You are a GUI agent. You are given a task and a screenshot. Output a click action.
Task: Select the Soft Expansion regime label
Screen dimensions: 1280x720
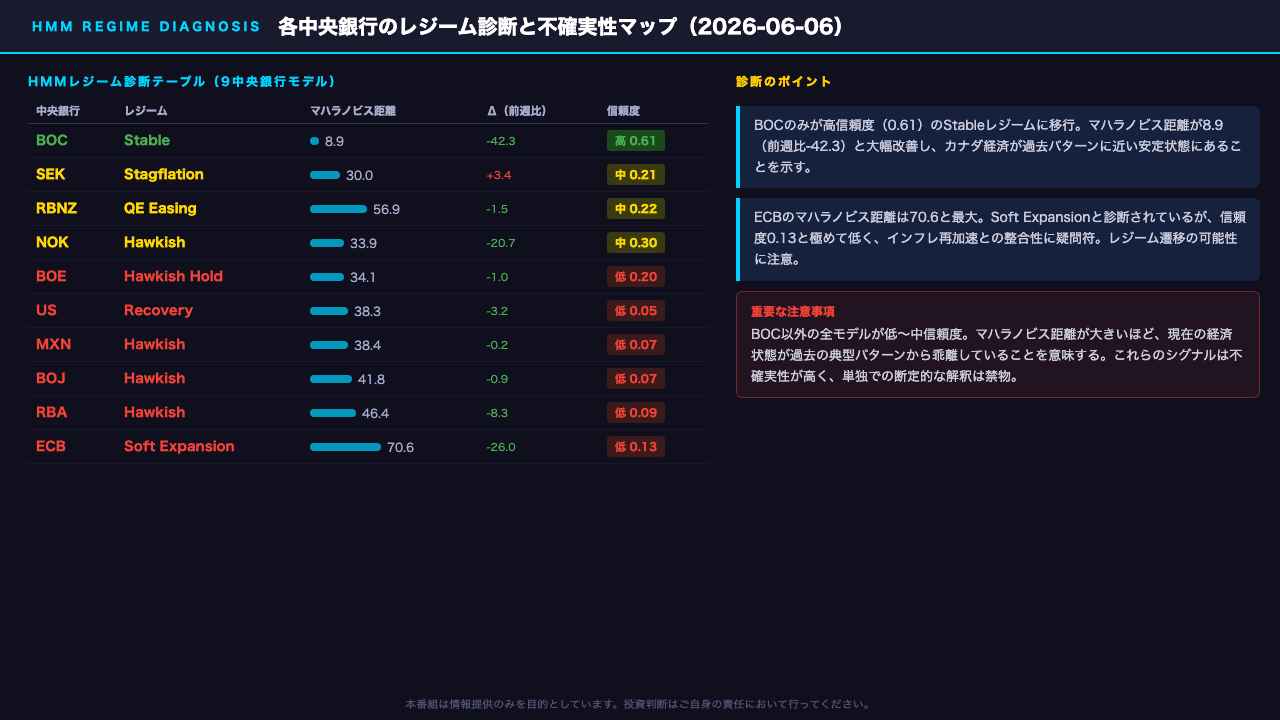179,447
